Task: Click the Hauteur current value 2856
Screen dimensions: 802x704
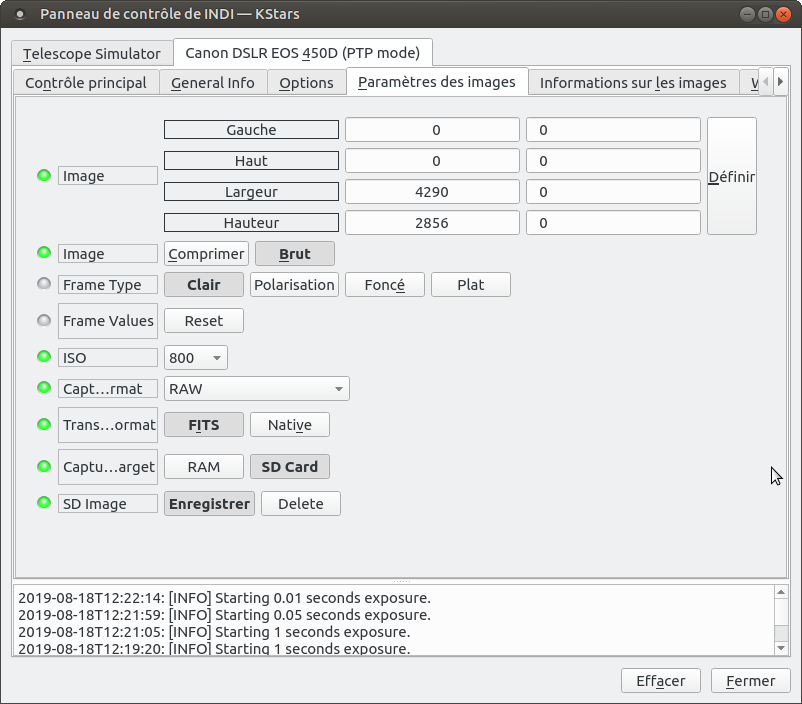Action: click(432, 223)
